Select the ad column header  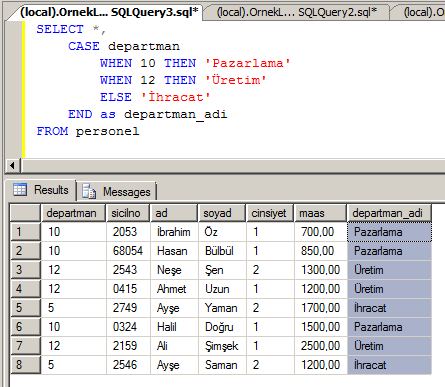tap(174, 213)
